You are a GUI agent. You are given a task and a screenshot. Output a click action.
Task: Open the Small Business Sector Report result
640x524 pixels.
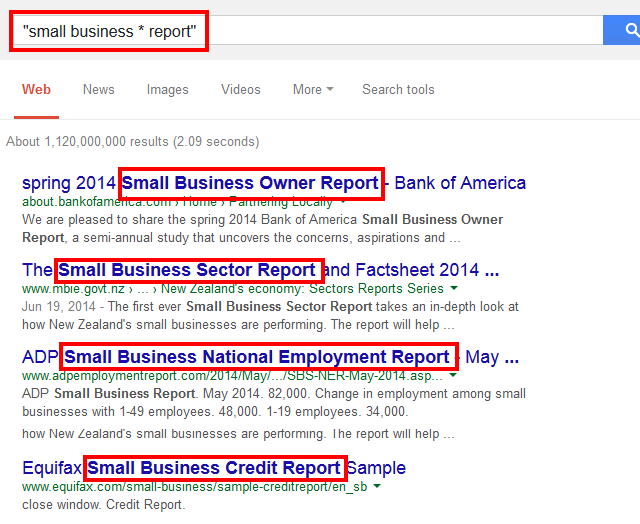260,270
